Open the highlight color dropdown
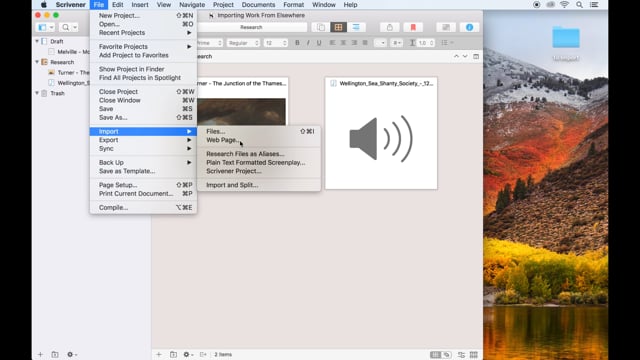This screenshot has height=360, width=640. click(x=396, y=43)
